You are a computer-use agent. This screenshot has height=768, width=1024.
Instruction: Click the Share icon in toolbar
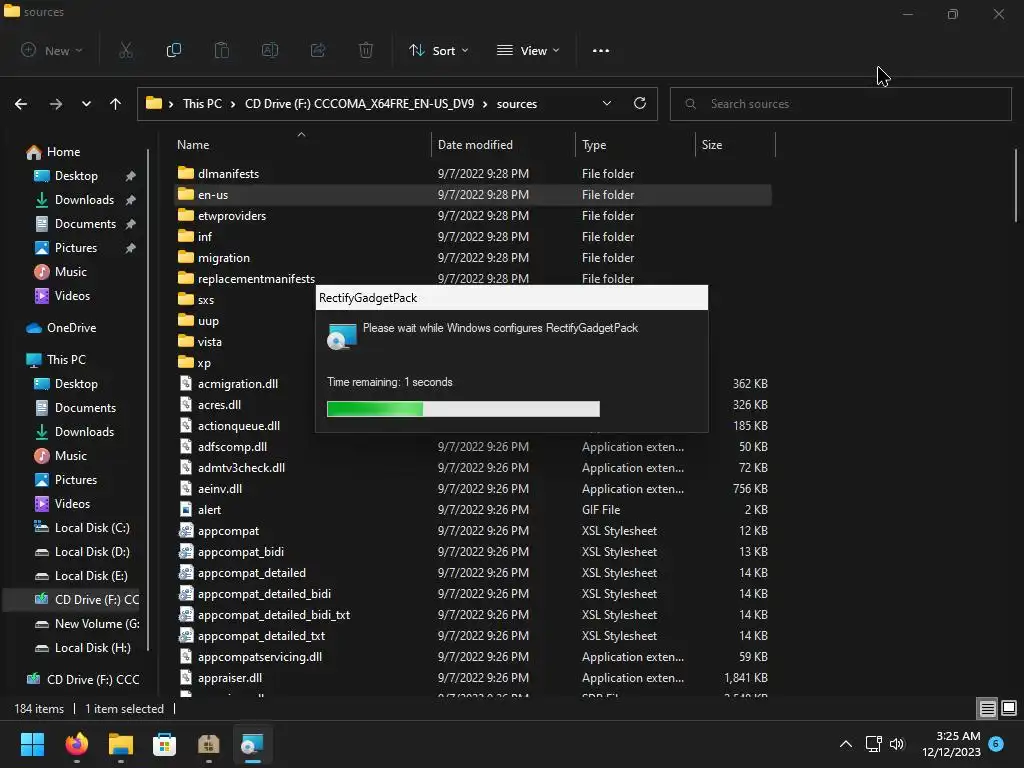point(318,50)
